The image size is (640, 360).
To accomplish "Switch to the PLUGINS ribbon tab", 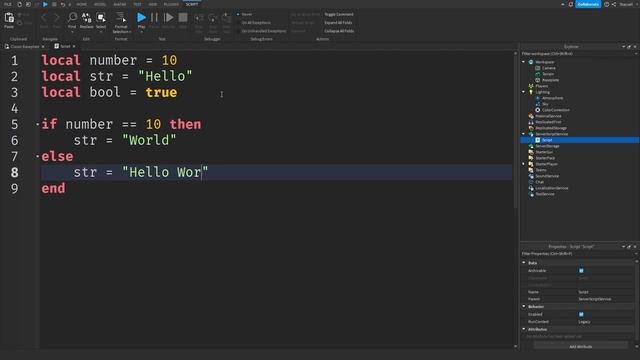I will [171, 4].
